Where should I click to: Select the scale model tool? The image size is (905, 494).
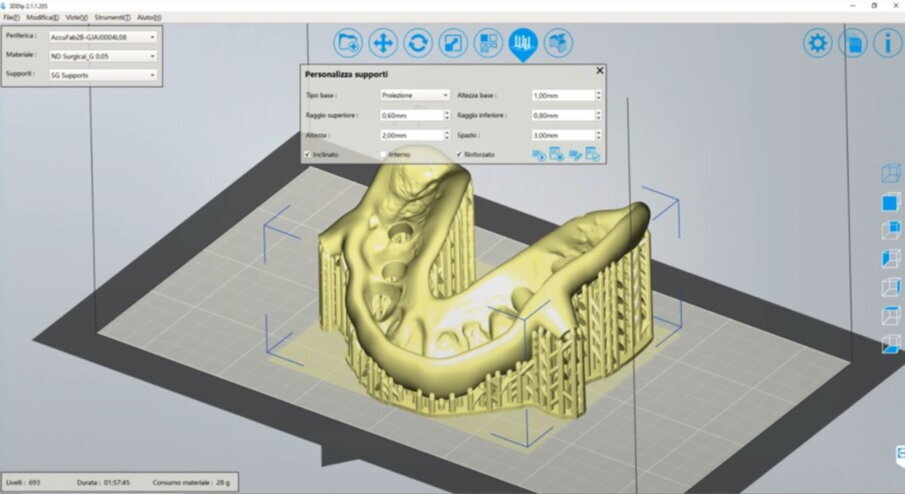point(453,43)
